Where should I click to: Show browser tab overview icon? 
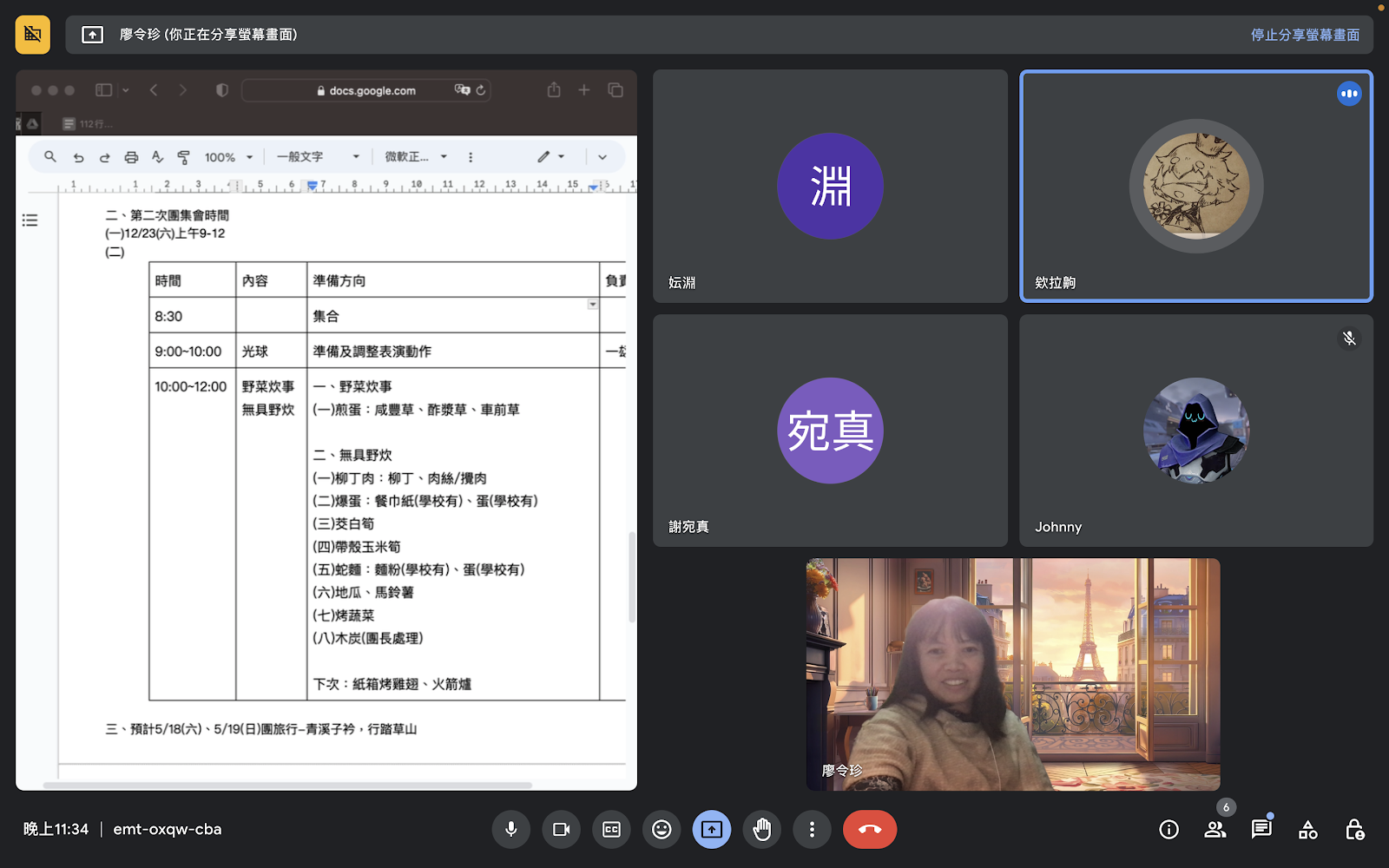(616, 90)
